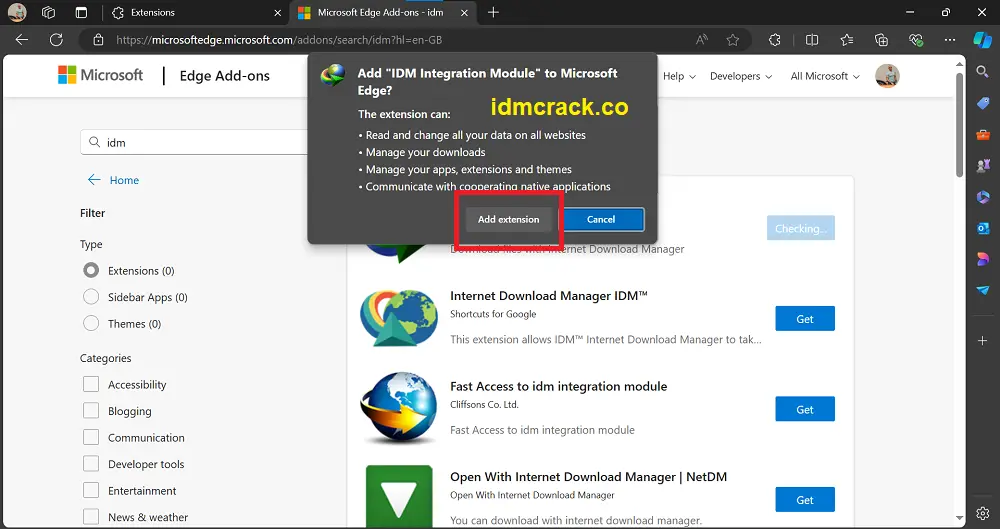Image resolution: width=1000 pixels, height=529 pixels.
Task: Open a new tab with plus button
Action: [493, 12]
